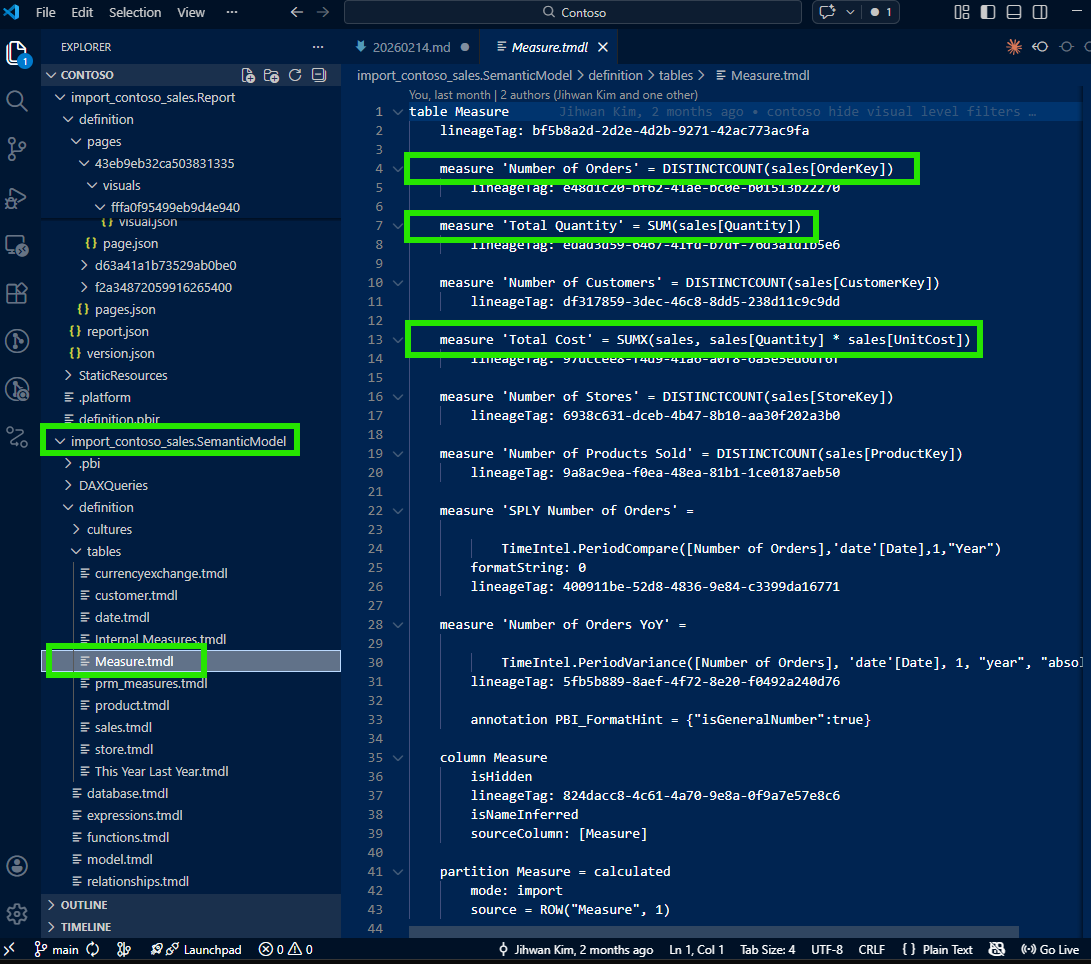Expand the OUTLINE section
1091x964 pixels.
click(51, 905)
